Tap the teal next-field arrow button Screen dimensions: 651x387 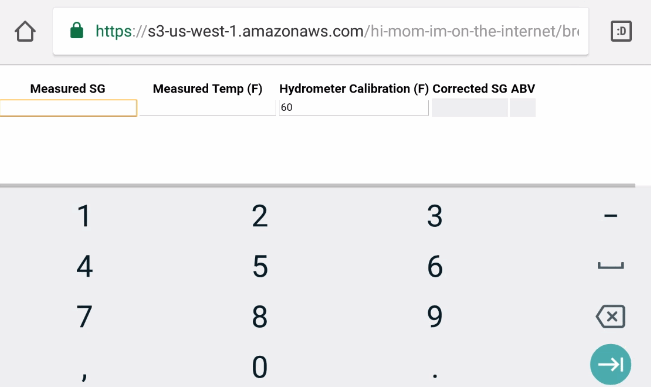[x=610, y=364]
